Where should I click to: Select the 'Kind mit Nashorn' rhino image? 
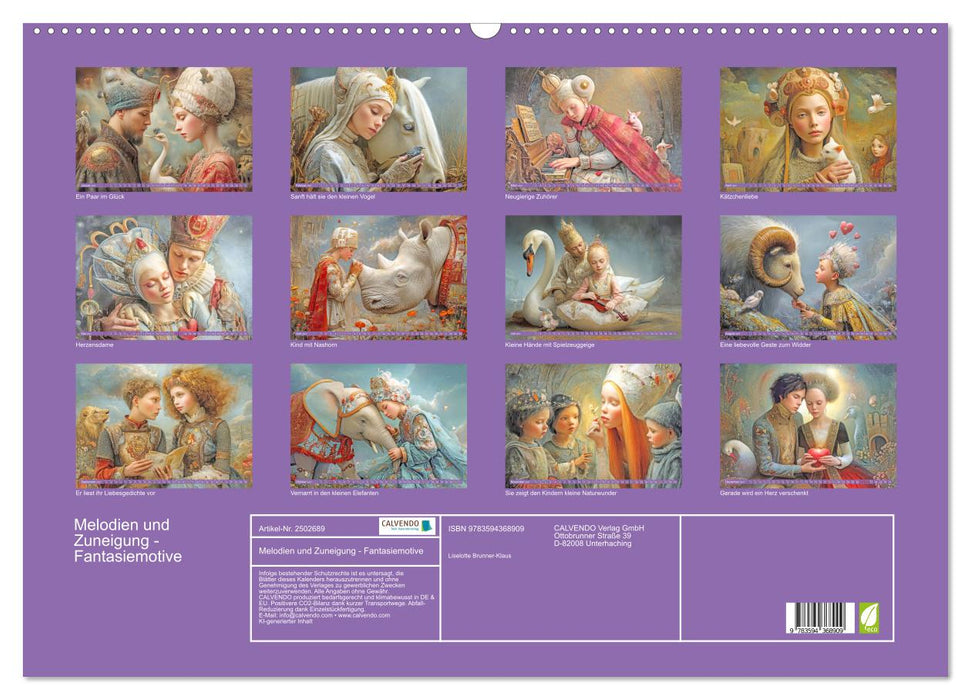pyautogui.click(x=378, y=278)
